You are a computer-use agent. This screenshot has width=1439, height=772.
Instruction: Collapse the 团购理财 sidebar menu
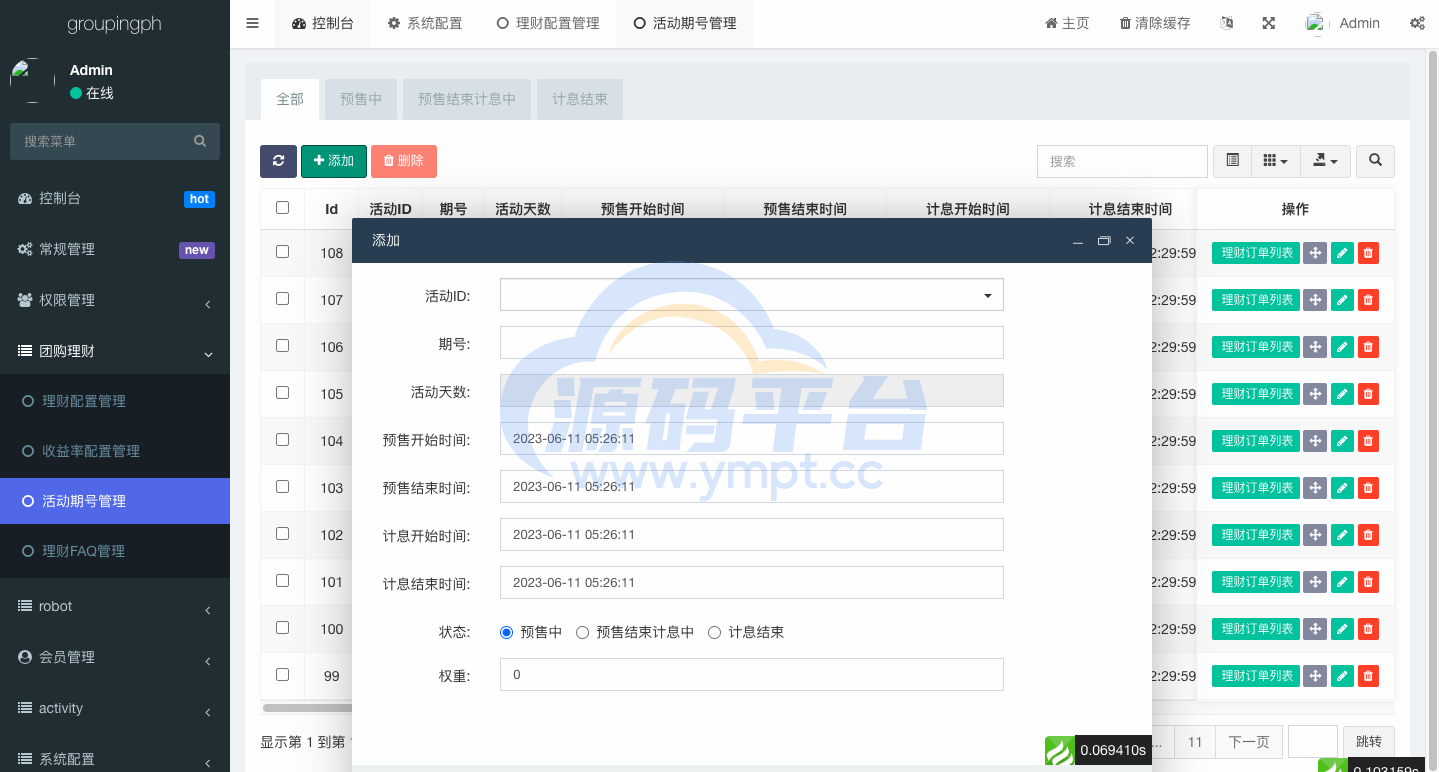(x=115, y=351)
